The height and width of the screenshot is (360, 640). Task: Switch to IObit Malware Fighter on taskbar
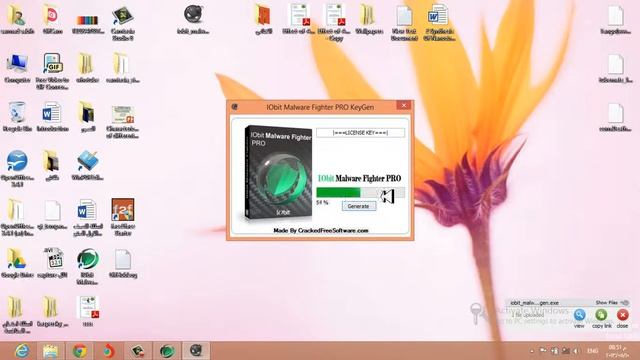[x=167, y=351]
